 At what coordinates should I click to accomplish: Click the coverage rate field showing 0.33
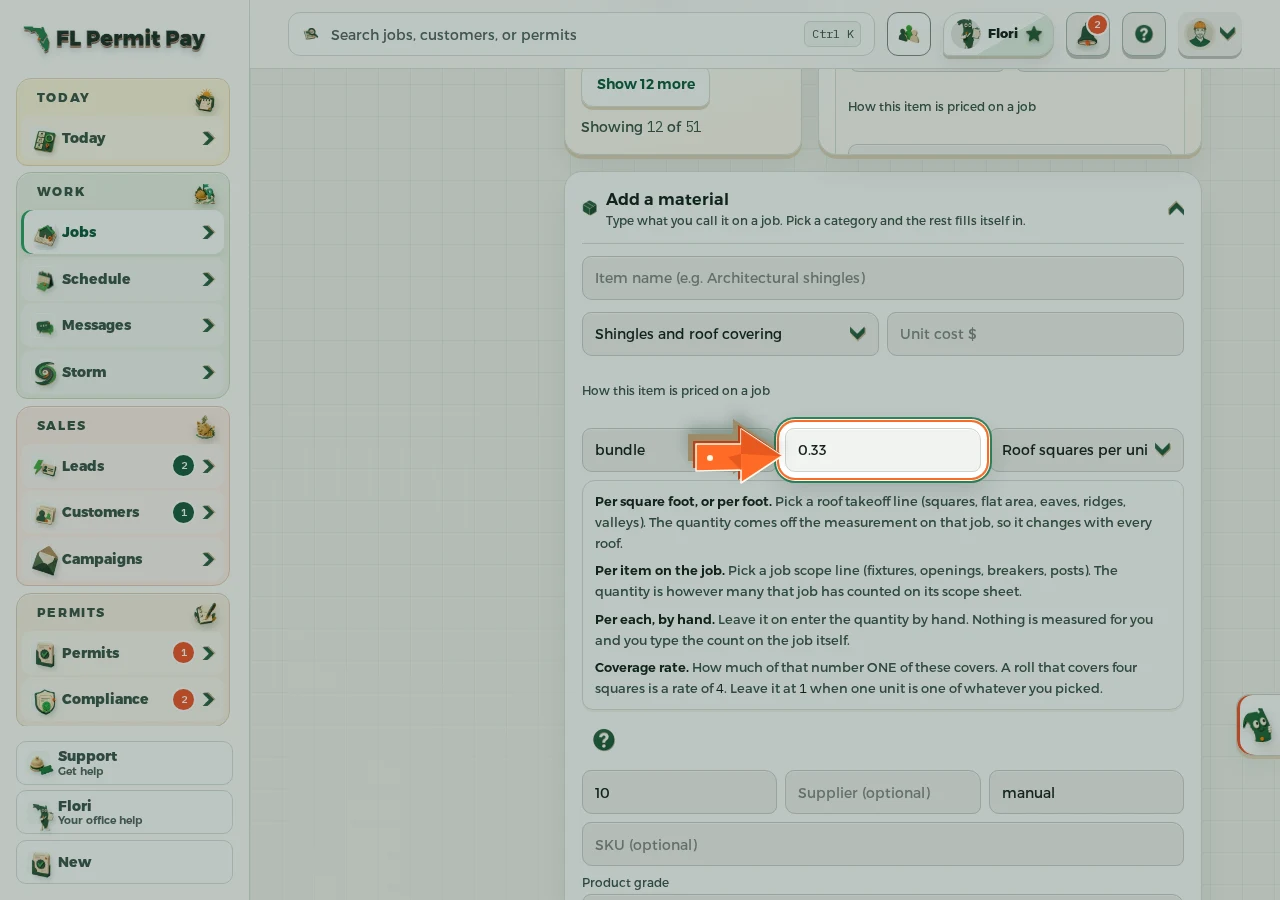pos(883,450)
